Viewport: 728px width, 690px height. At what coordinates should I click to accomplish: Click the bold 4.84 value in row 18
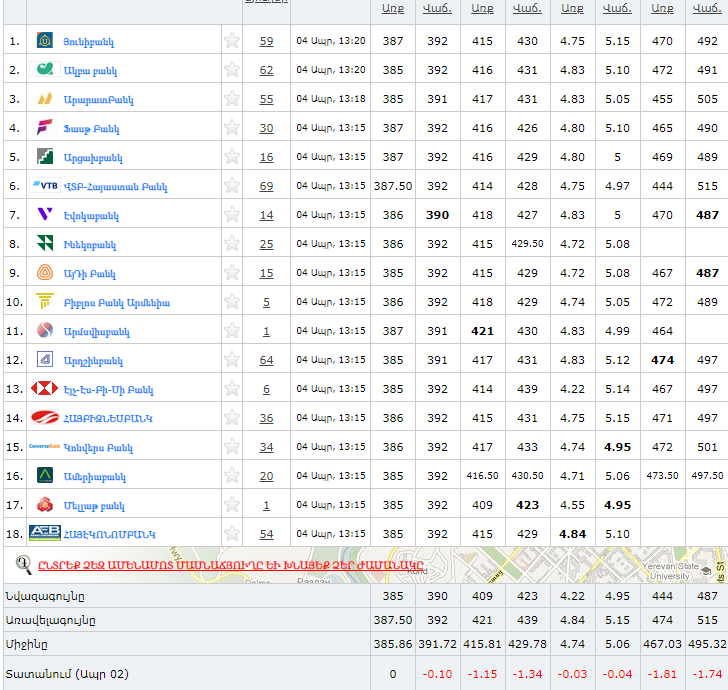coord(572,534)
